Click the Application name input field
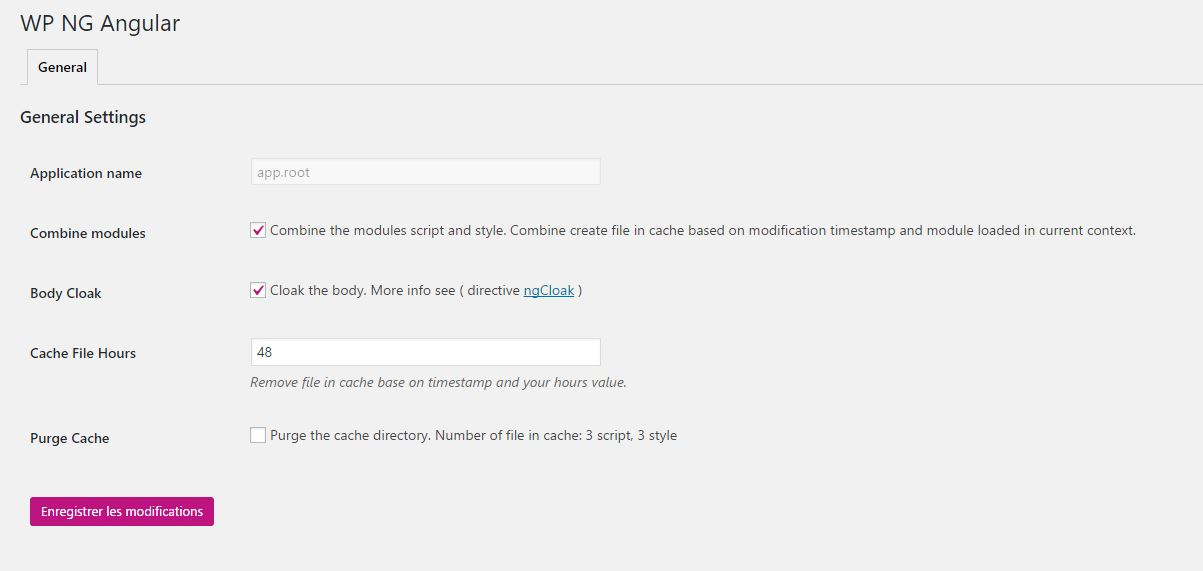 coord(425,172)
